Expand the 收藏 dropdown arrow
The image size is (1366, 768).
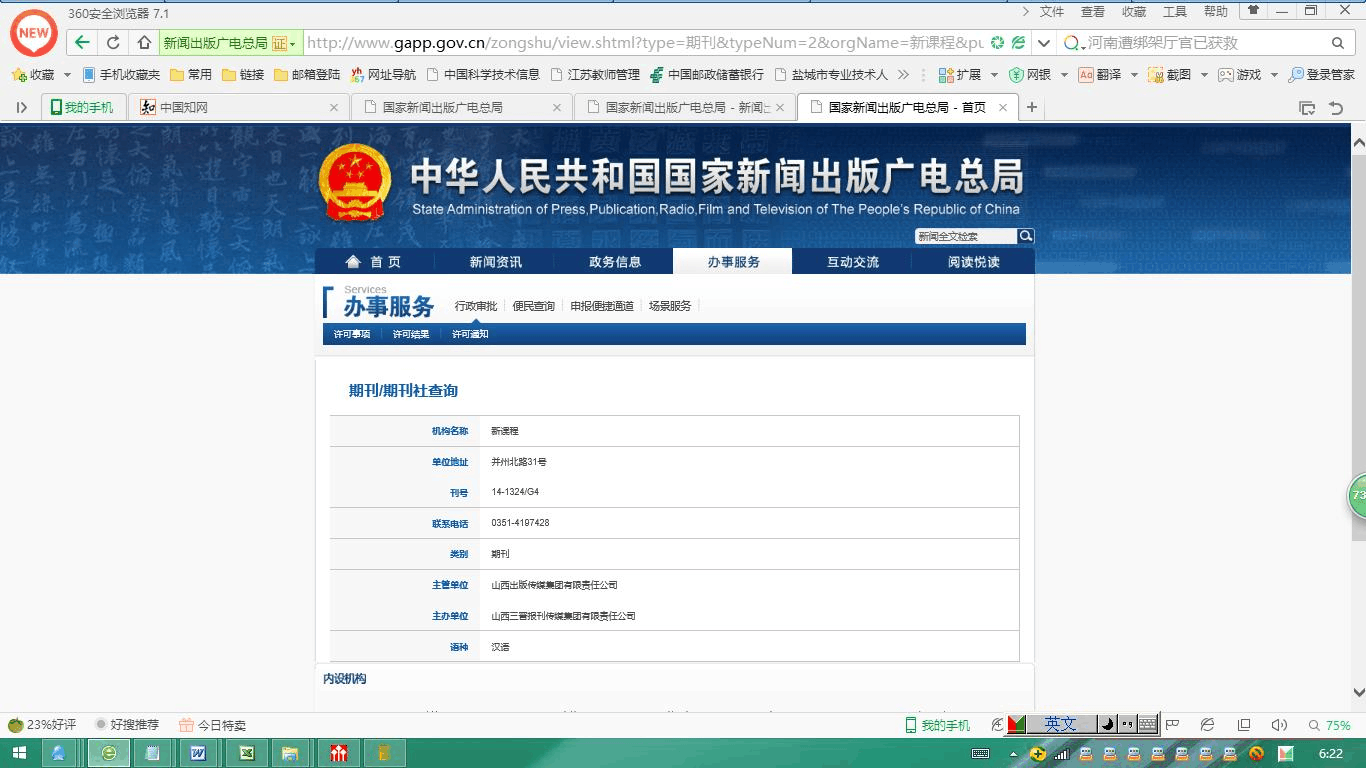coord(67,75)
